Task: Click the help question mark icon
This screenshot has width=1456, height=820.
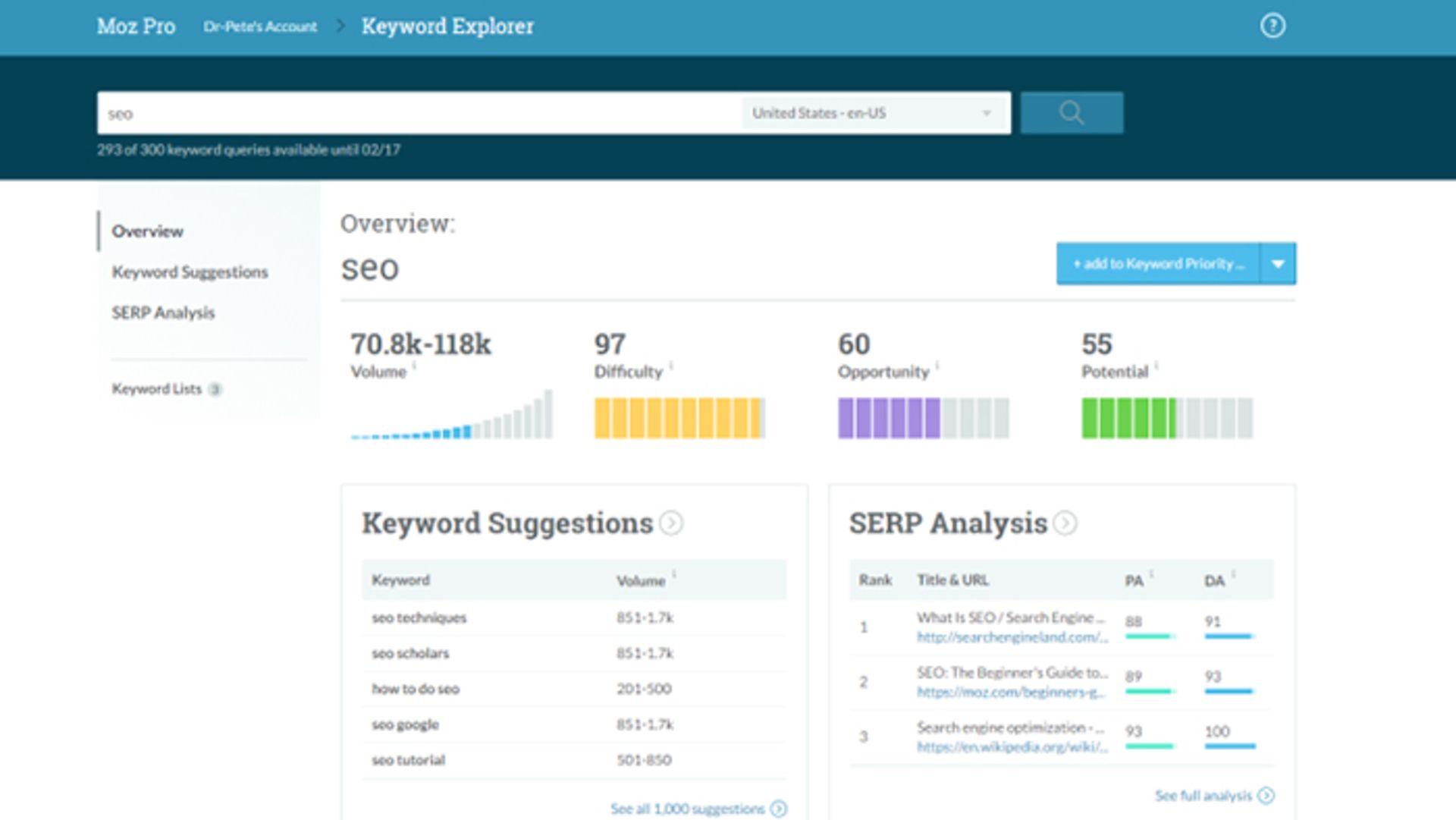Action: 1272,26
